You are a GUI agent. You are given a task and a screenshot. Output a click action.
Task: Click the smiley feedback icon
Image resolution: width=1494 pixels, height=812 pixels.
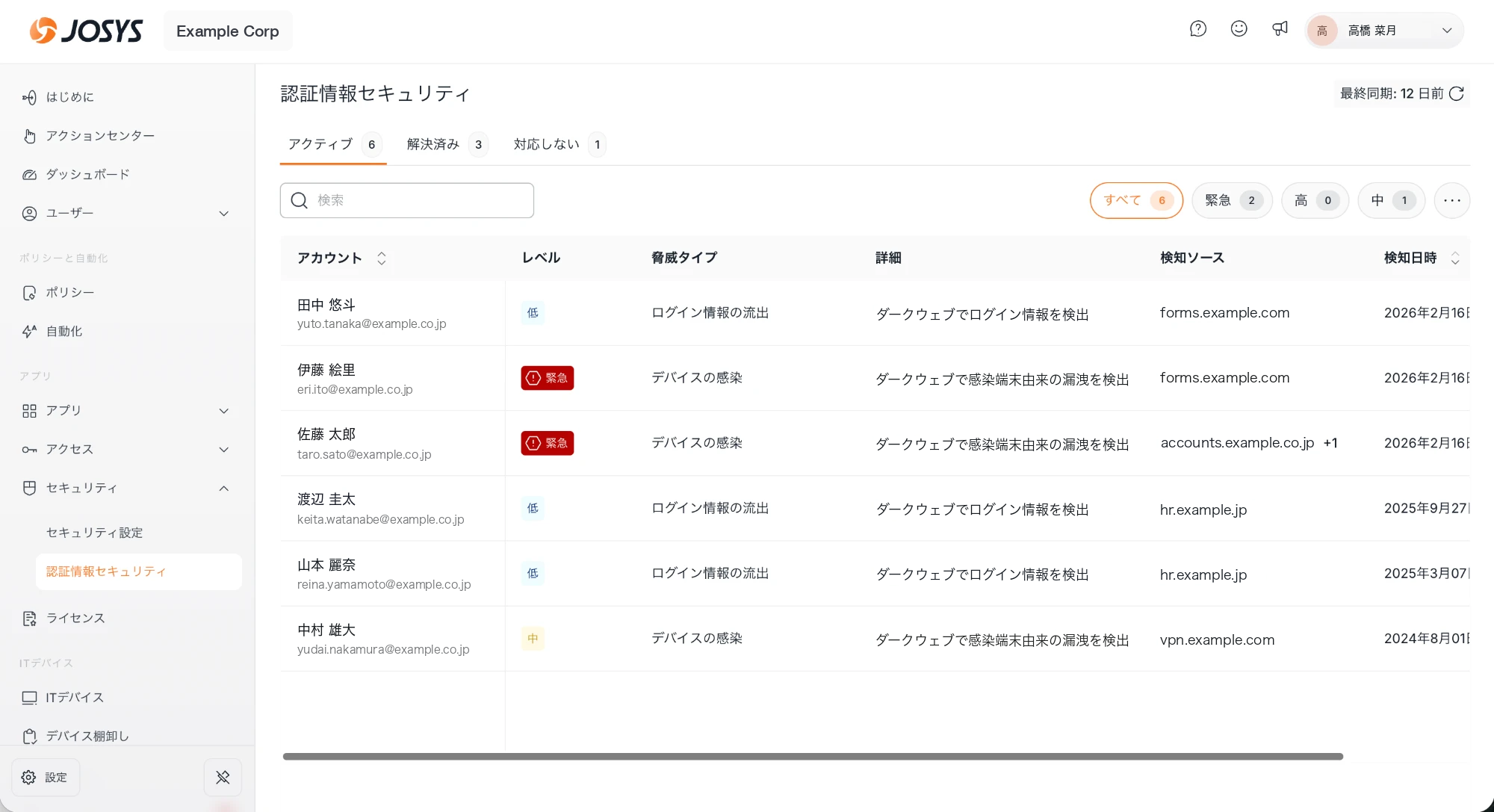tap(1239, 29)
